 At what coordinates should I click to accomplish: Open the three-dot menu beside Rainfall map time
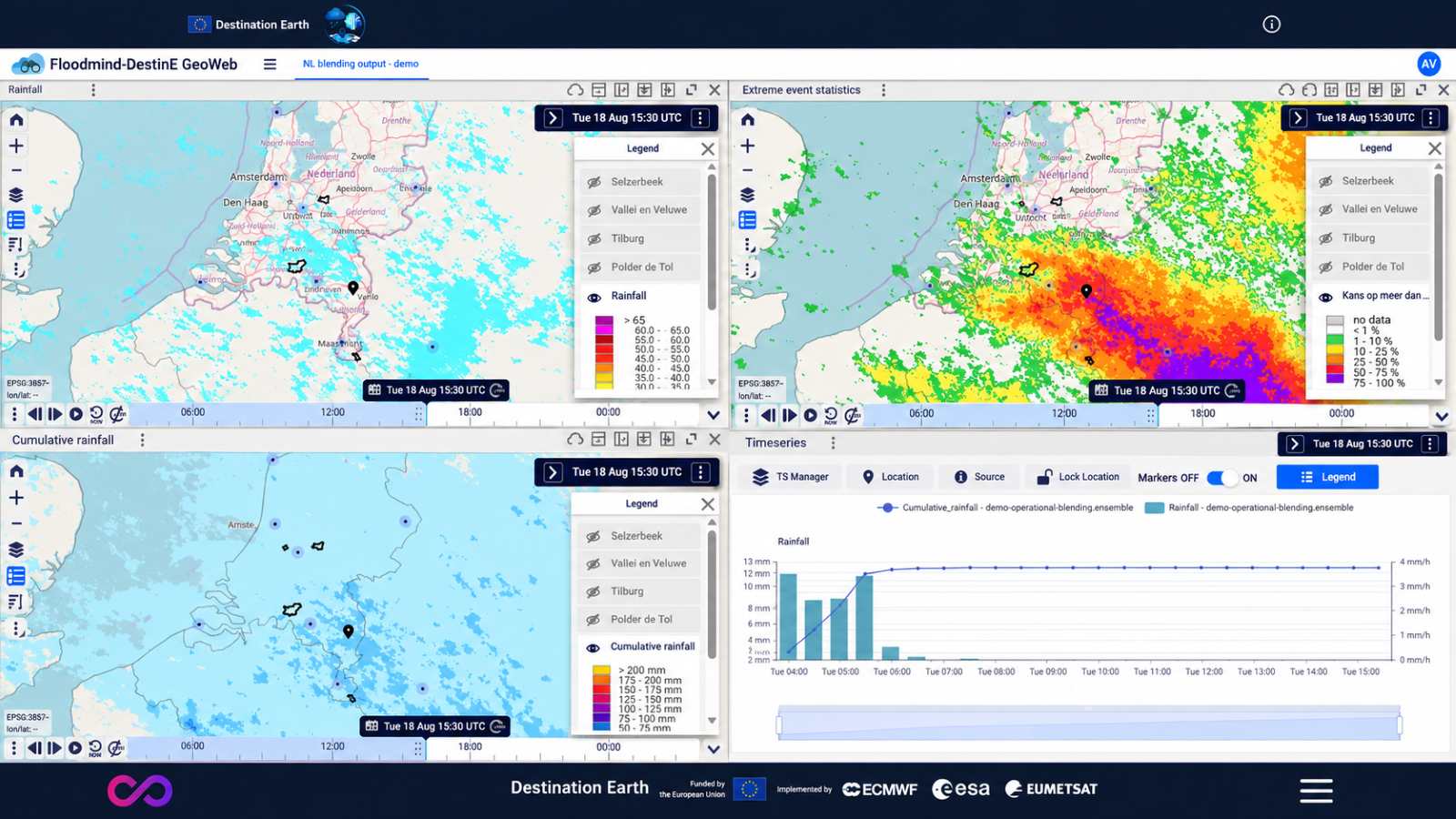(x=700, y=118)
